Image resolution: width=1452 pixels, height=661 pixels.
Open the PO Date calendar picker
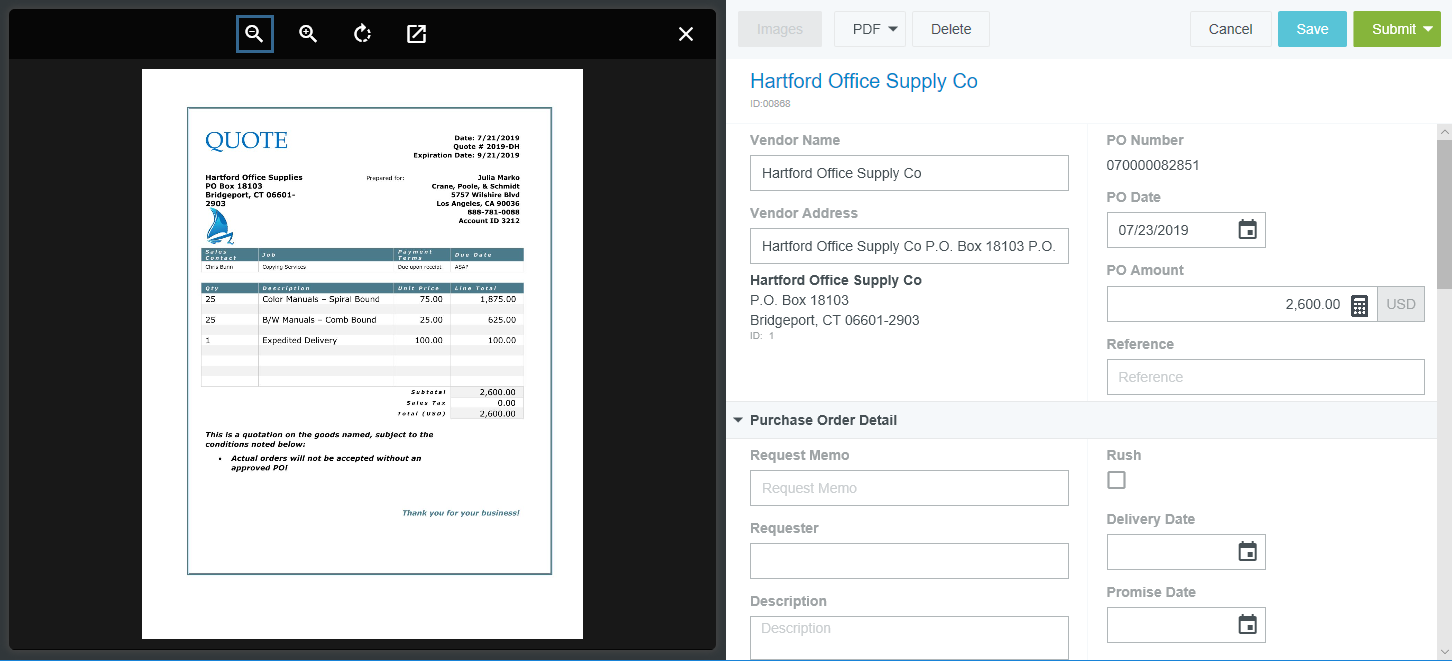[x=1247, y=230]
